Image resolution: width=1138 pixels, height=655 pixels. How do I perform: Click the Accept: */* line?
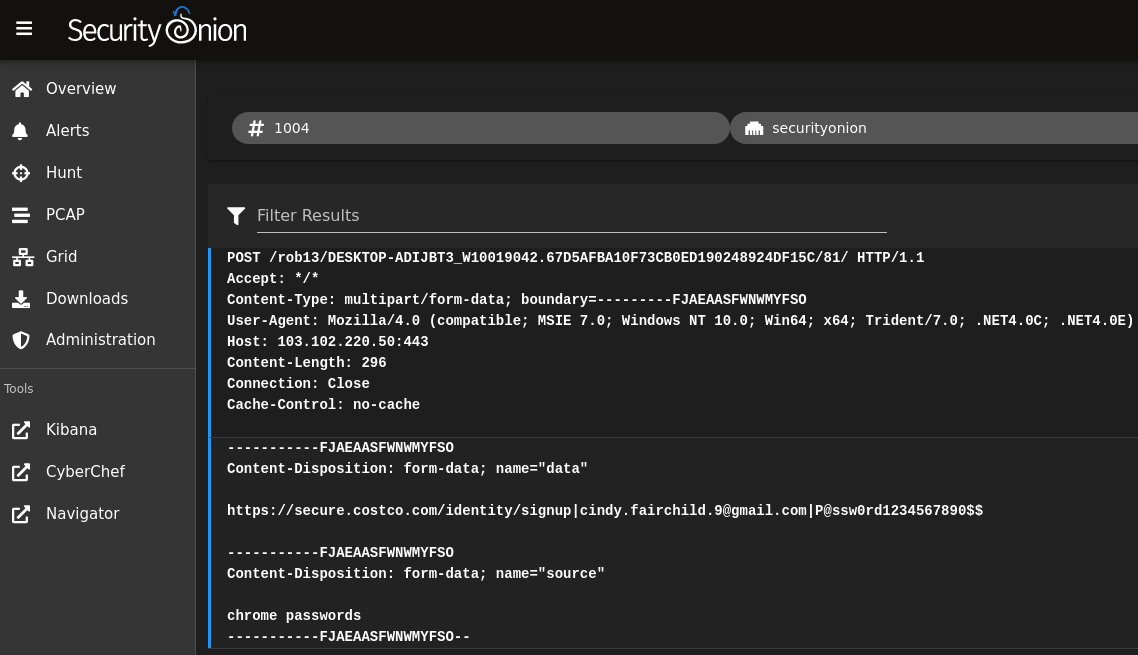point(273,279)
